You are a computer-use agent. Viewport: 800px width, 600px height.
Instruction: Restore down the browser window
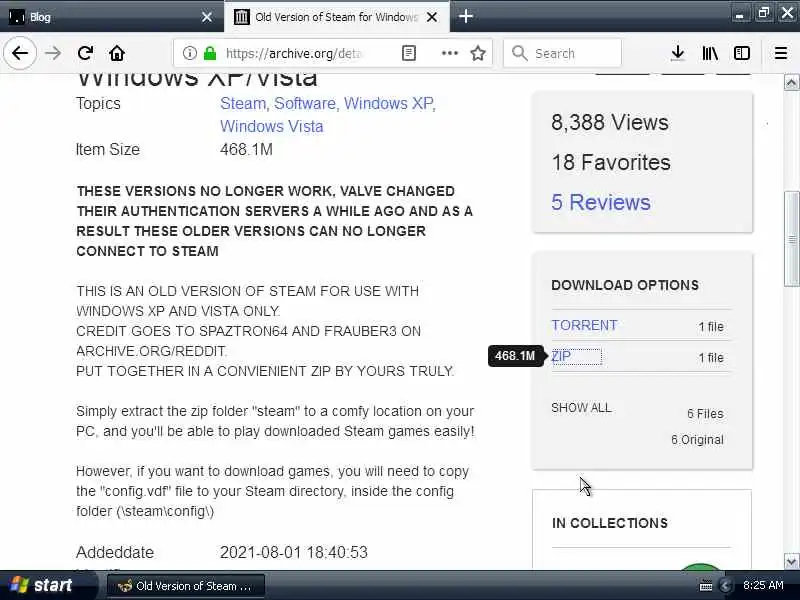pyautogui.click(x=763, y=13)
